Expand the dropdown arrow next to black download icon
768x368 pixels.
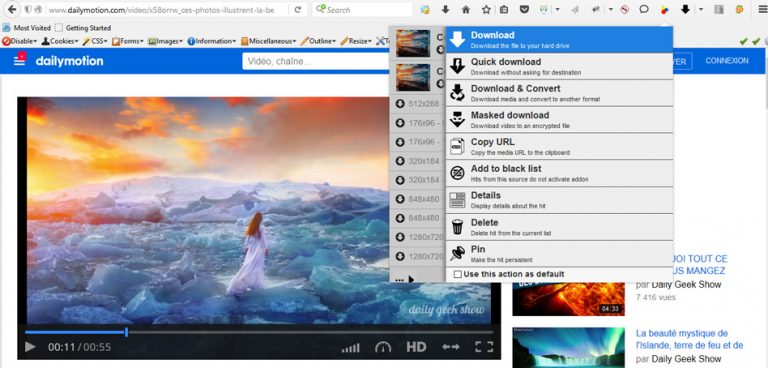pos(701,9)
